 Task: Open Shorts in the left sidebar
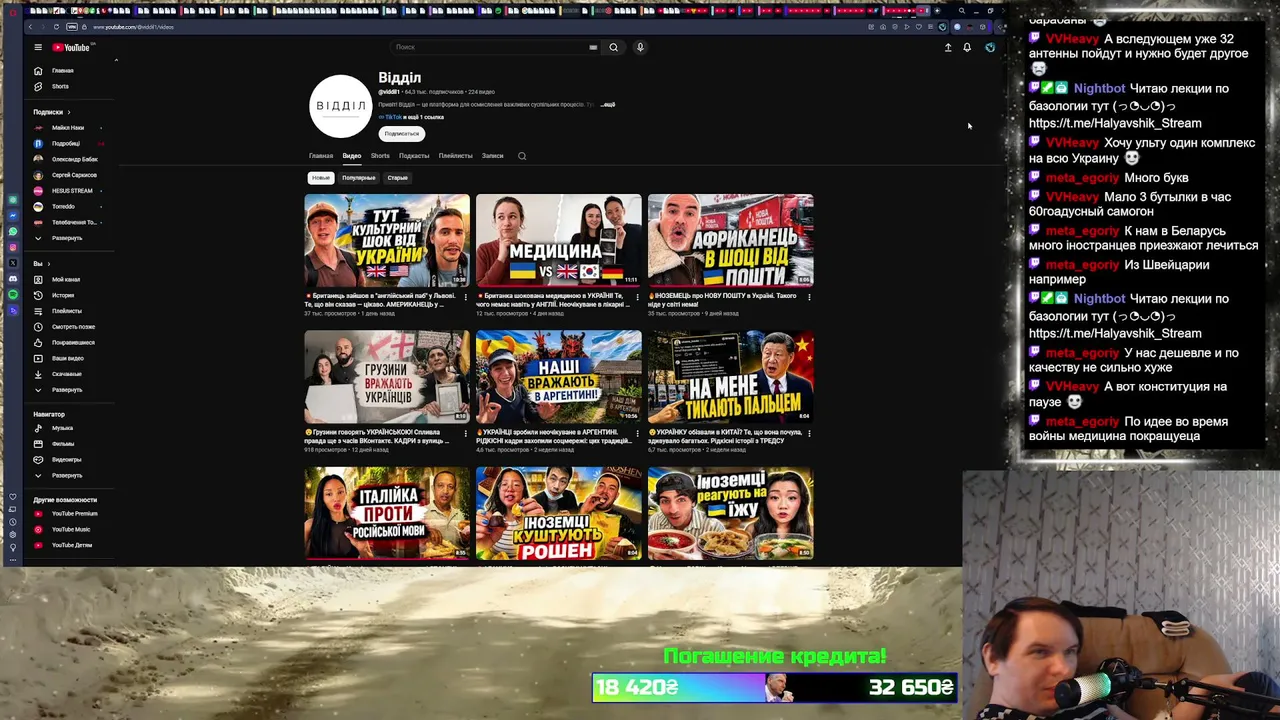pyautogui.click(x=60, y=86)
